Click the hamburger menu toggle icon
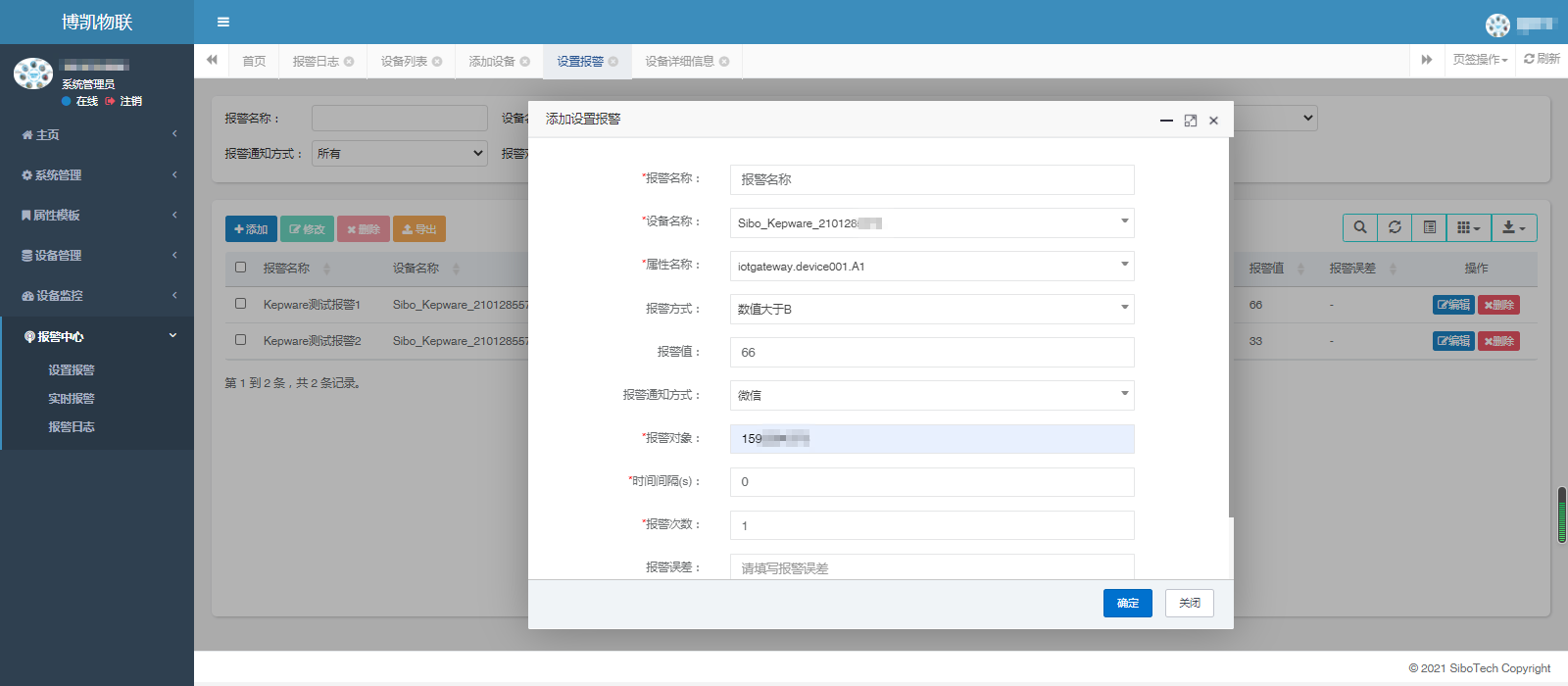Viewport: 1568px width, 686px height. tap(223, 22)
